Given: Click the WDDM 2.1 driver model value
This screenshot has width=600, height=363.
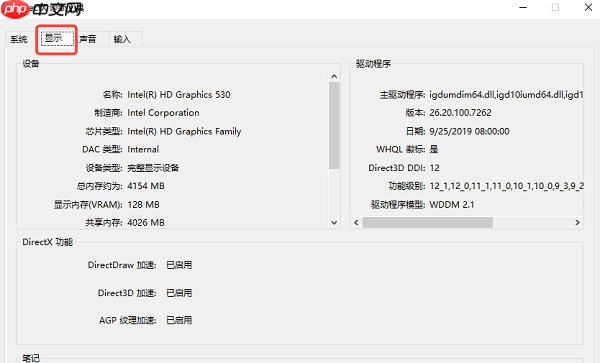Looking at the screenshot, I should point(452,205).
